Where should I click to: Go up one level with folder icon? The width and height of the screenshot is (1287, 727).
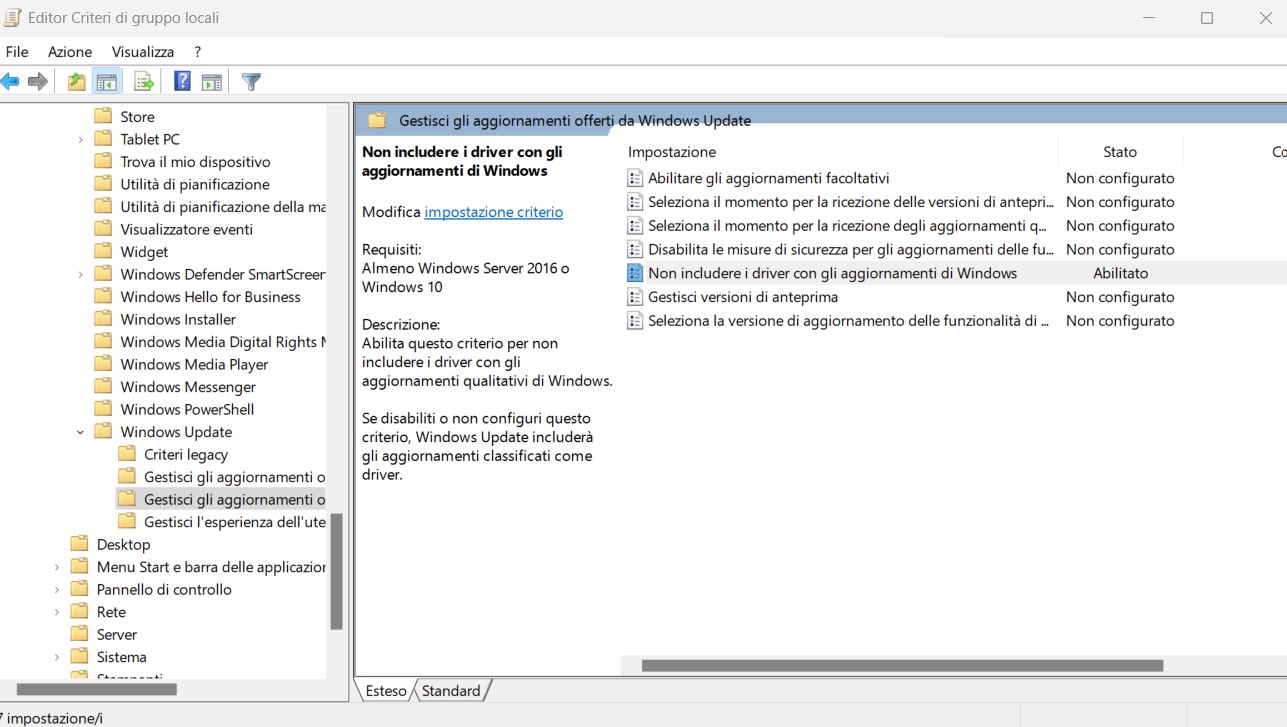tap(77, 82)
